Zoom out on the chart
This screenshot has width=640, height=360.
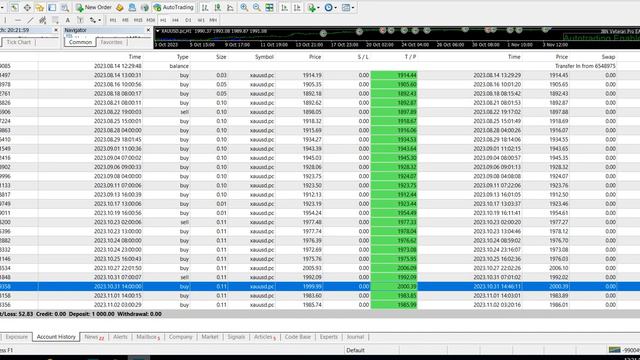[257, 8]
